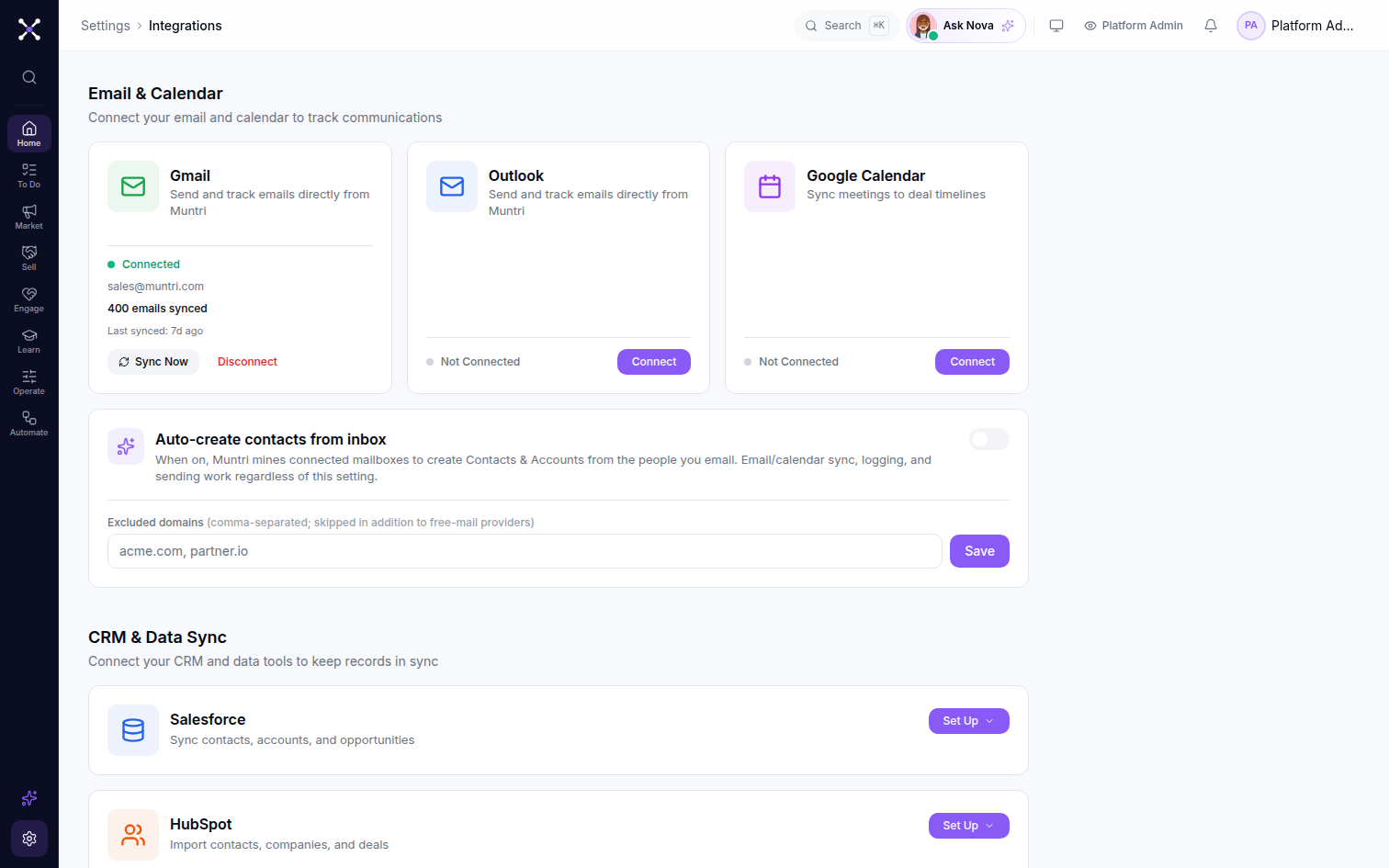
Task: Click the PA avatar in the top bar
Action: pos(1251,26)
